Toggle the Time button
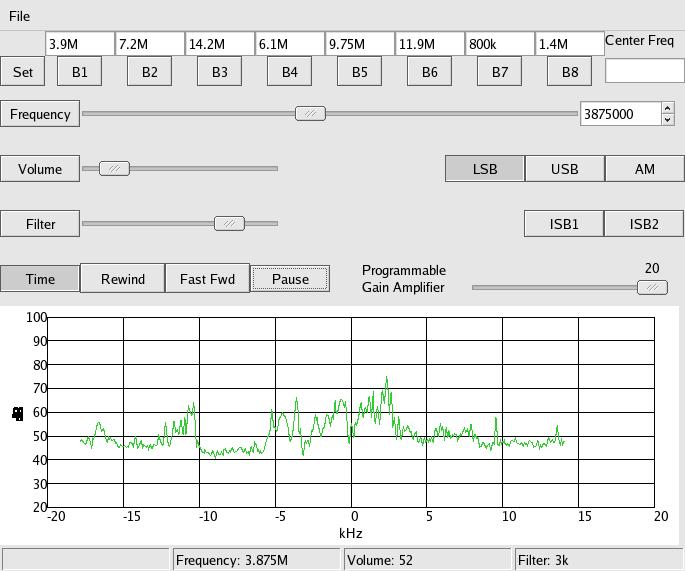 tap(40, 279)
